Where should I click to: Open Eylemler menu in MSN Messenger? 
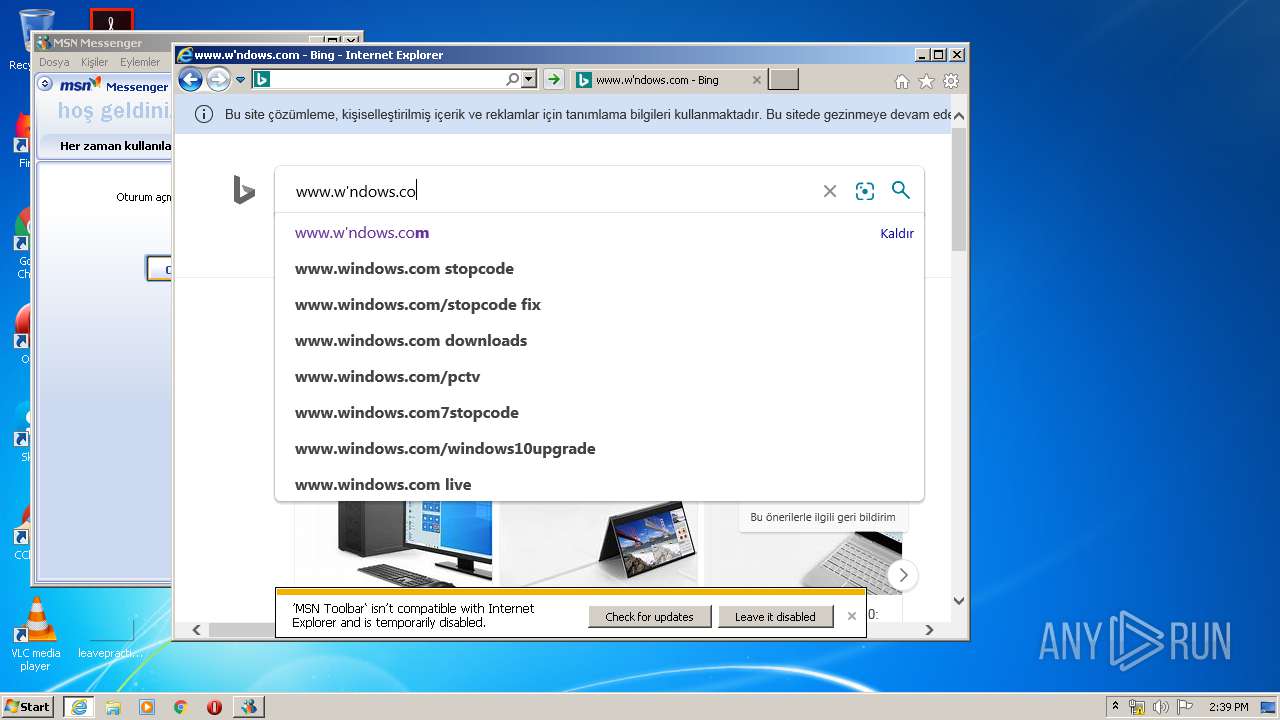[x=140, y=62]
